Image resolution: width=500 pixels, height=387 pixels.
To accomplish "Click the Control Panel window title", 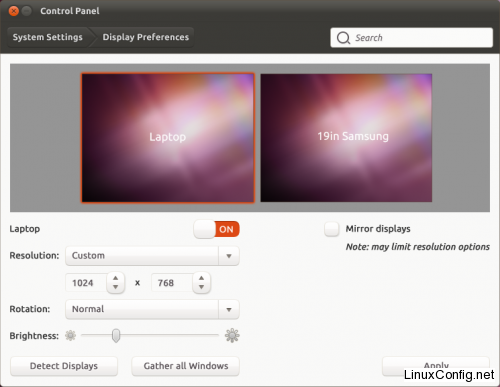I will tap(70, 11).
